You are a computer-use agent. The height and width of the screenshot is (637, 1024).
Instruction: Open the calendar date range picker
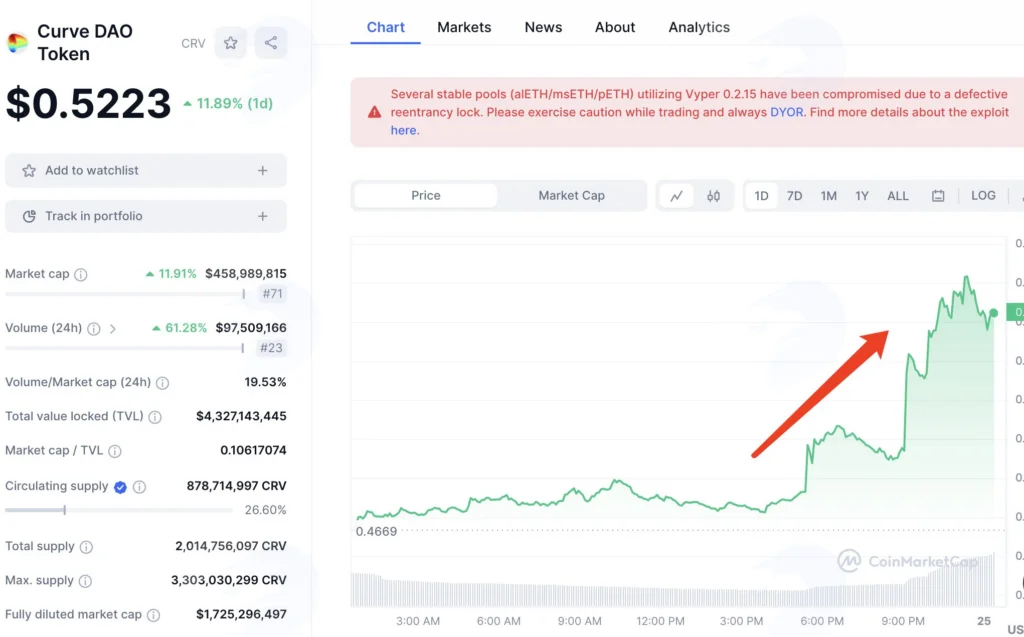pos(938,195)
